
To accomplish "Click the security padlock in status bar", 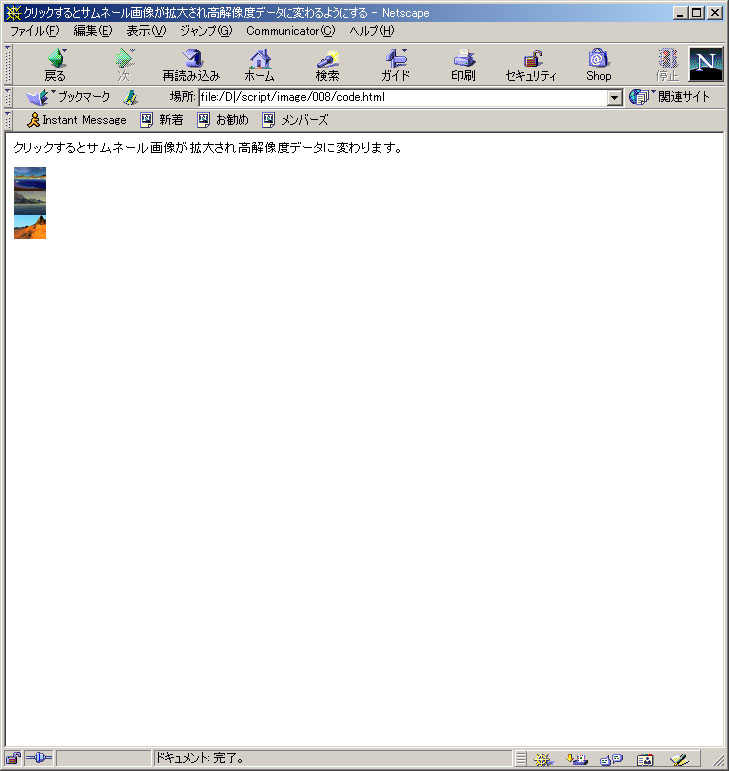I will (13, 758).
